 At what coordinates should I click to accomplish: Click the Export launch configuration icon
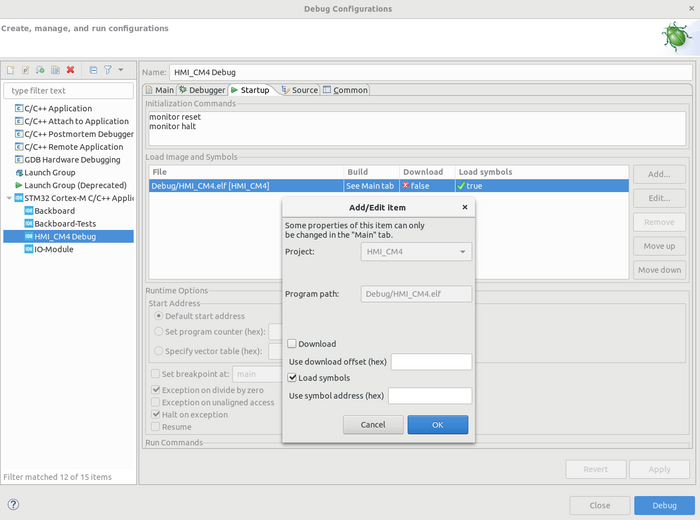(x=41, y=70)
